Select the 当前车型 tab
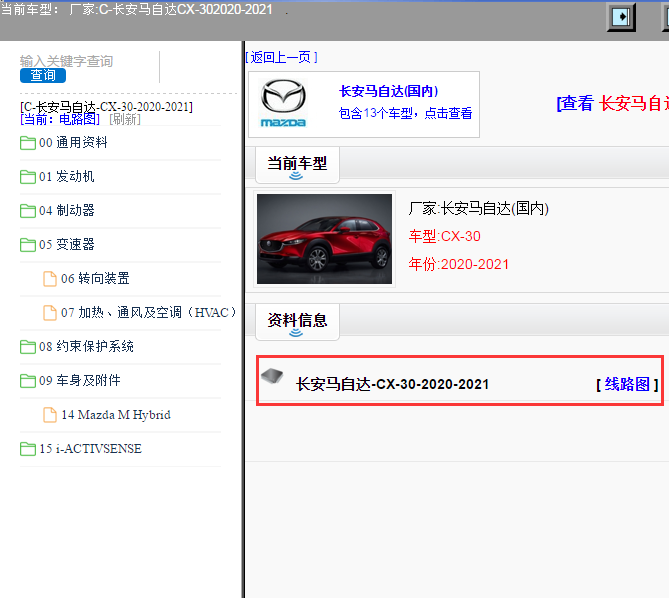The image size is (669, 598). [297, 165]
